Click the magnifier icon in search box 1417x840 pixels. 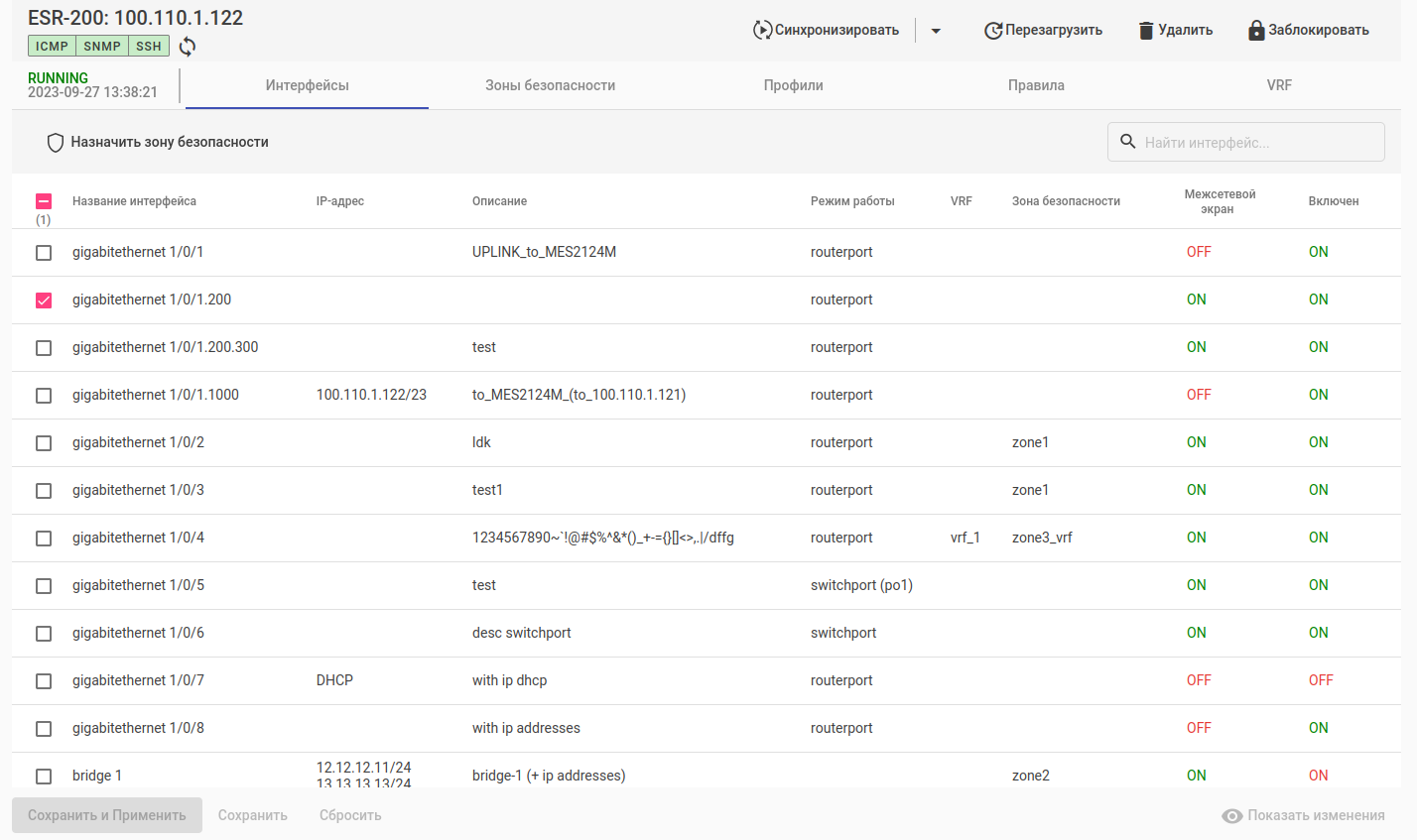[1128, 142]
